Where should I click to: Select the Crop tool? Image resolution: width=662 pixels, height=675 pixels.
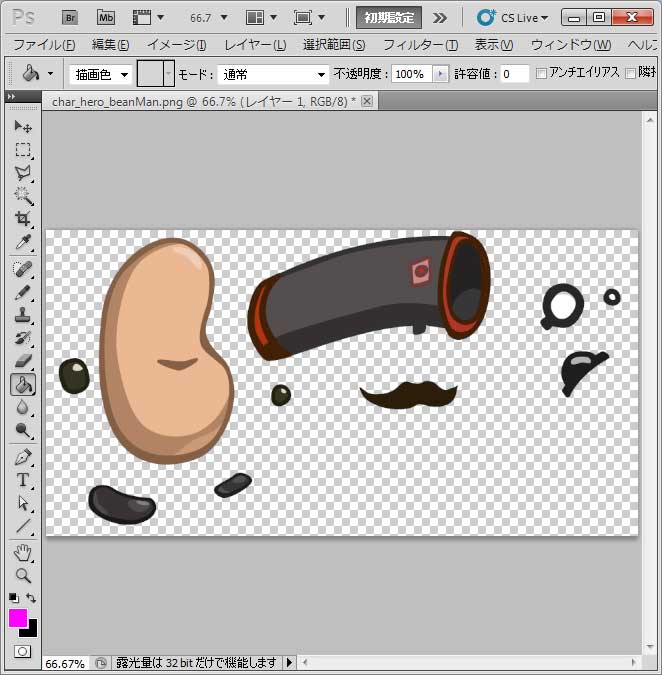coord(23,219)
